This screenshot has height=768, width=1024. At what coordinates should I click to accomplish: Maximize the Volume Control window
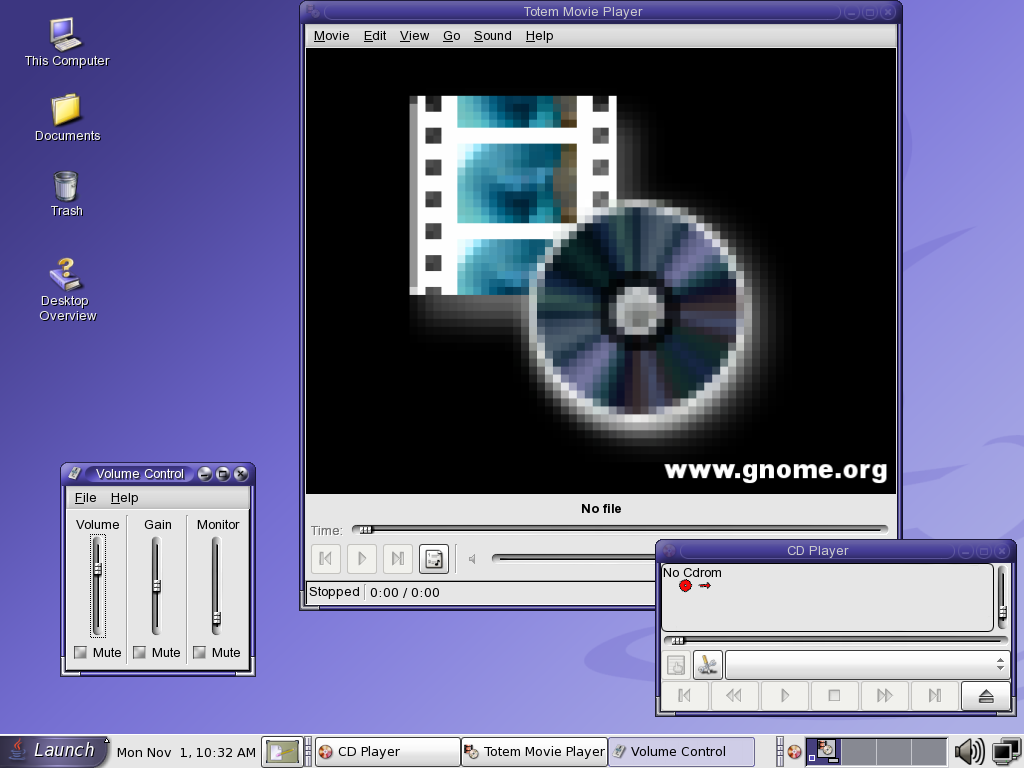[223, 474]
